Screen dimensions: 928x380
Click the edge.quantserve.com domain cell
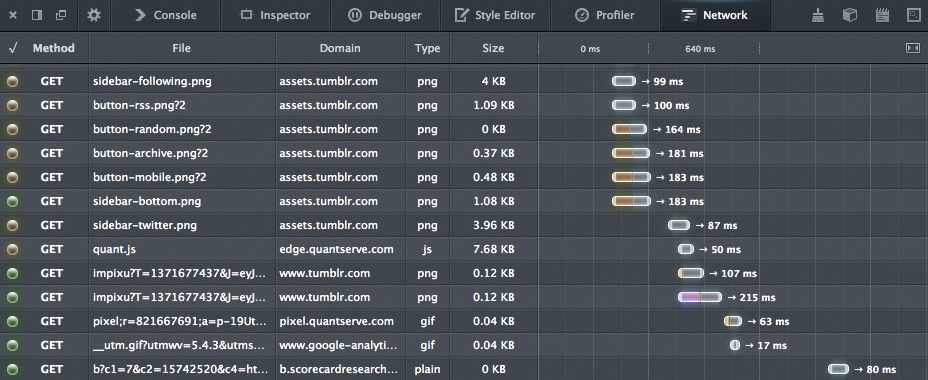point(336,249)
